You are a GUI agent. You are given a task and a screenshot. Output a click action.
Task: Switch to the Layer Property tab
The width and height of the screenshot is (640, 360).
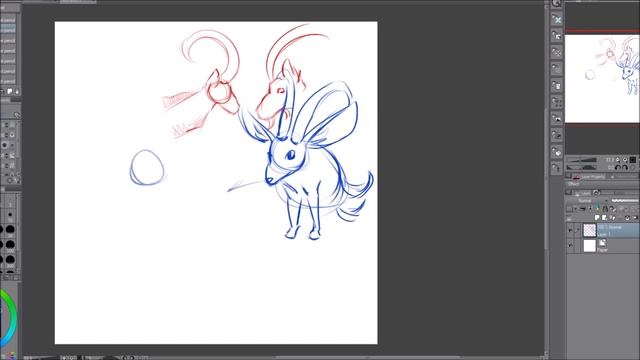[x=590, y=177]
